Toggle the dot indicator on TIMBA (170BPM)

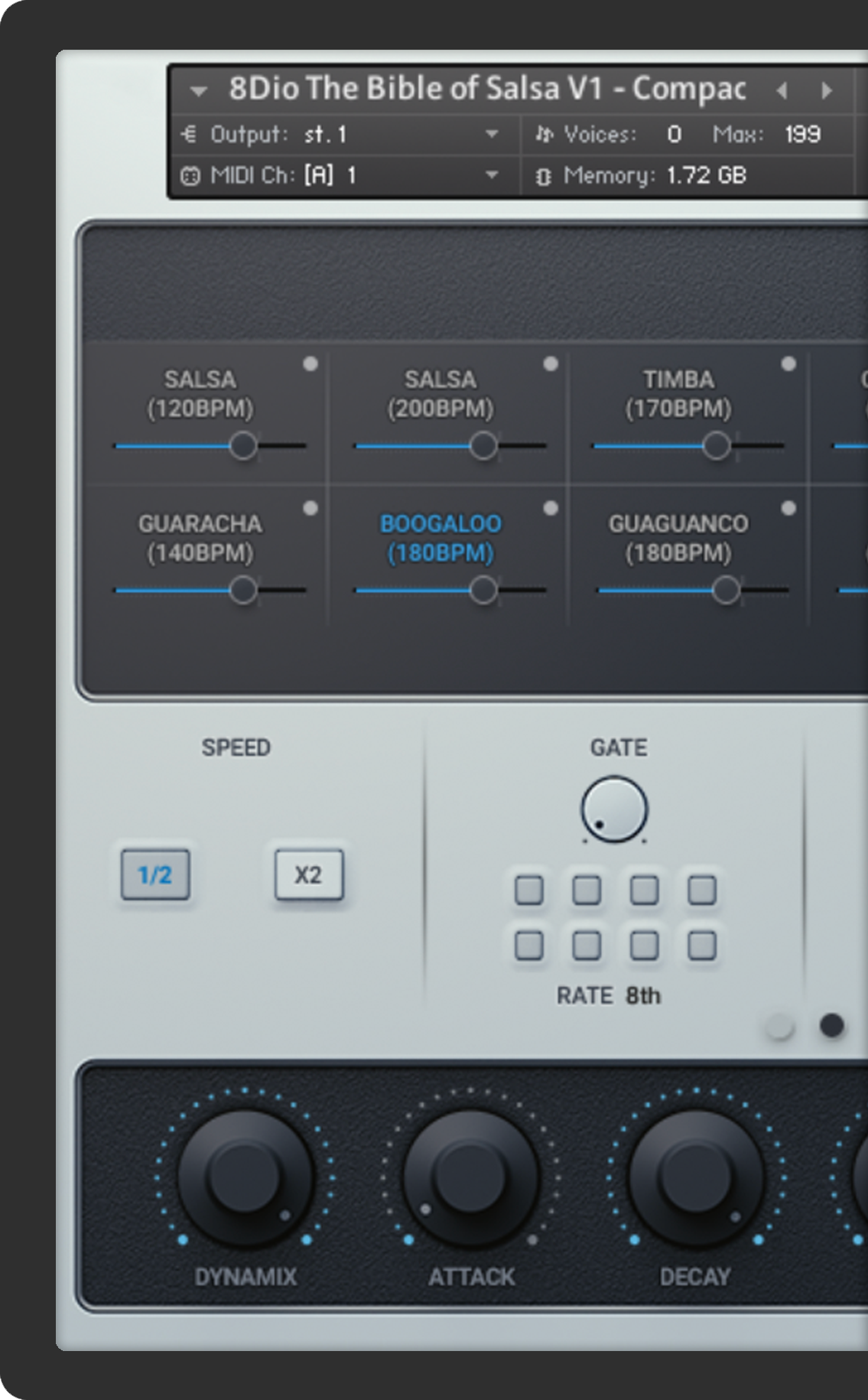click(788, 363)
